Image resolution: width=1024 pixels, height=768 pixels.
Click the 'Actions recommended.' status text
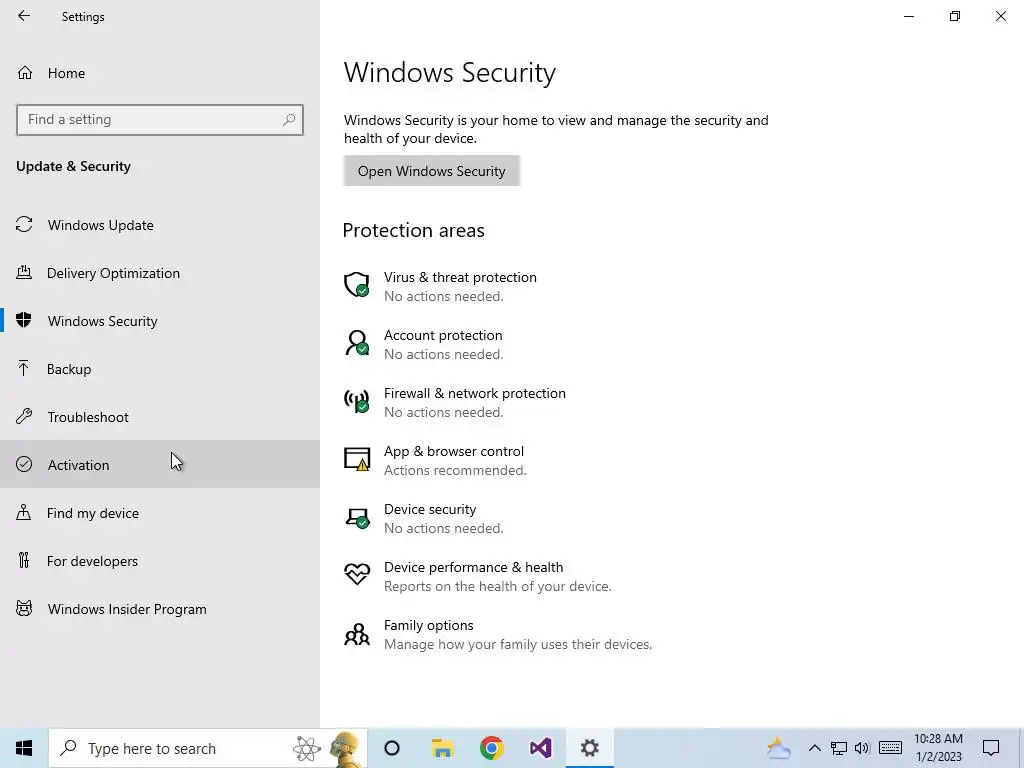tap(455, 470)
